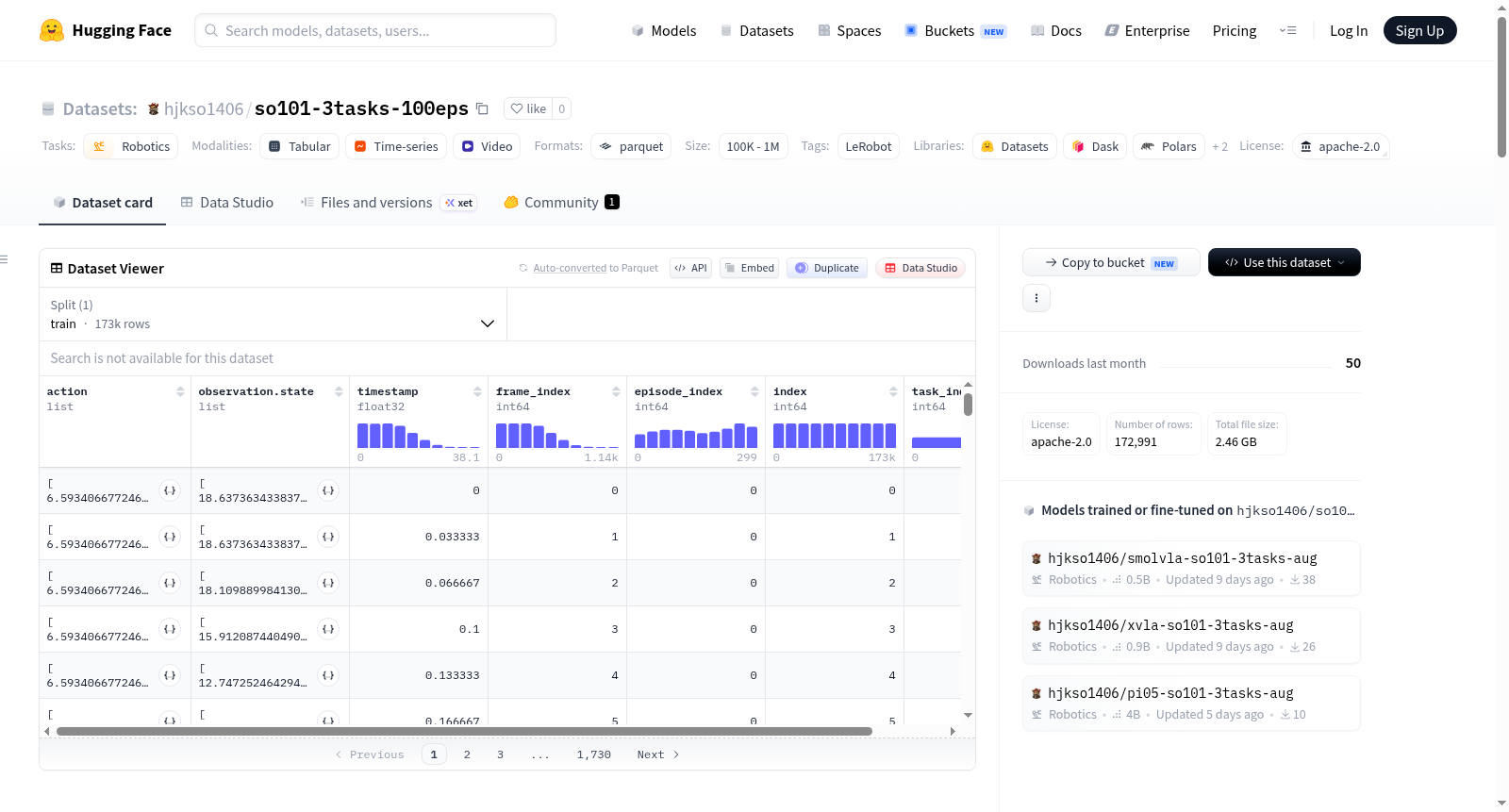Viewport: 1509px width, 812px height.
Task: Click the timestamp histogram distribution bars
Action: click(419, 436)
